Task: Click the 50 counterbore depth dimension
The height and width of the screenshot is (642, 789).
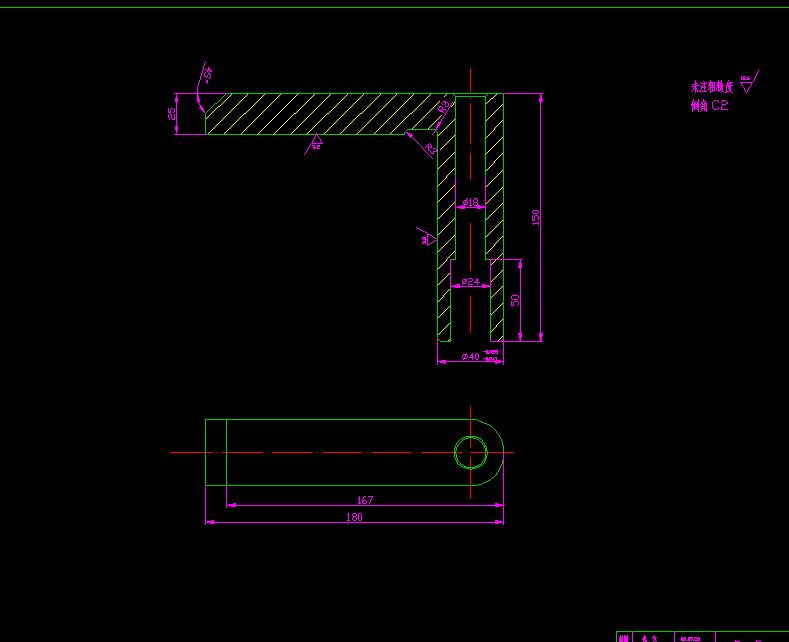Action: (515, 300)
